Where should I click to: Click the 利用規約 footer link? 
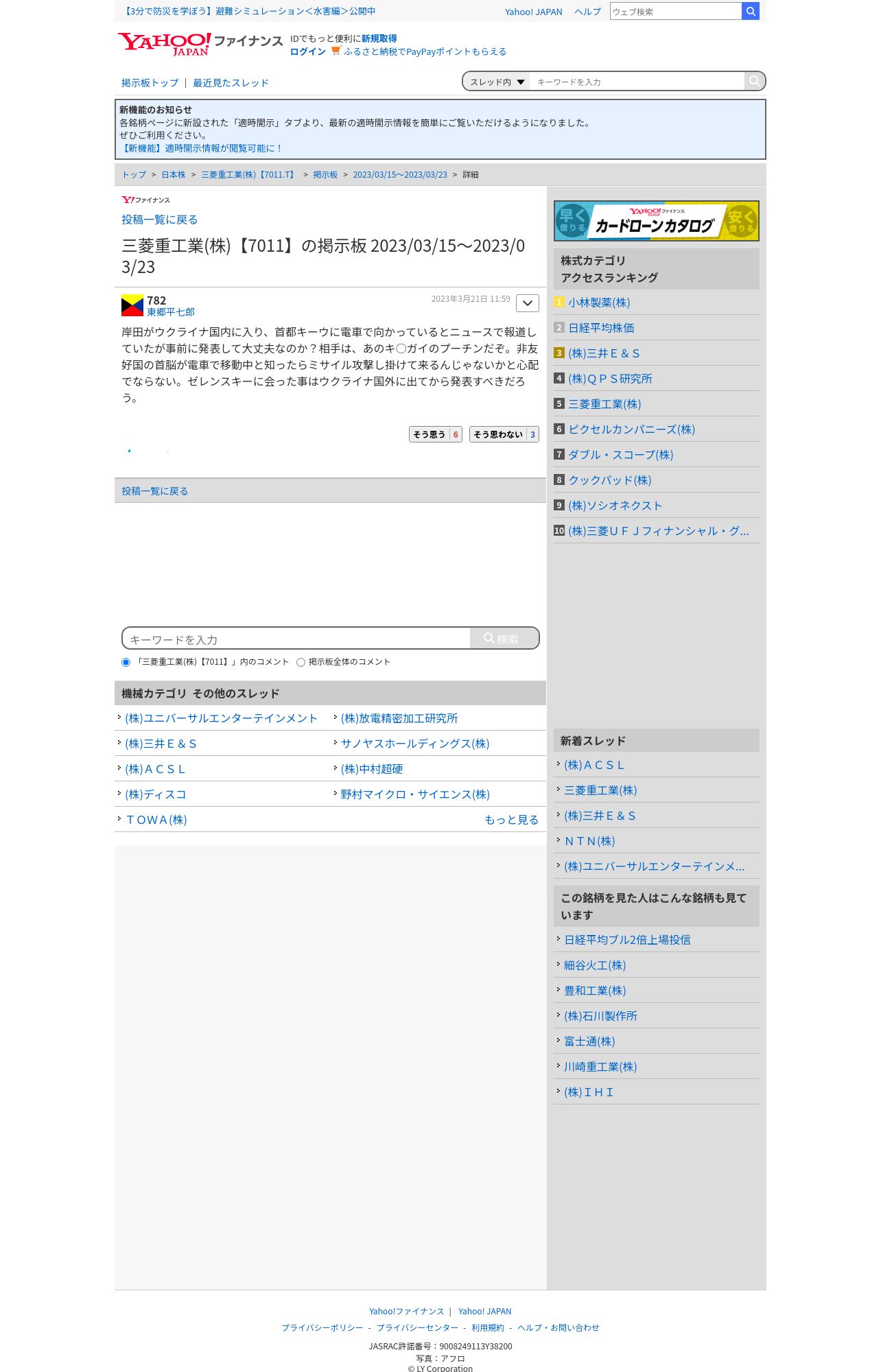(488, 1327)
